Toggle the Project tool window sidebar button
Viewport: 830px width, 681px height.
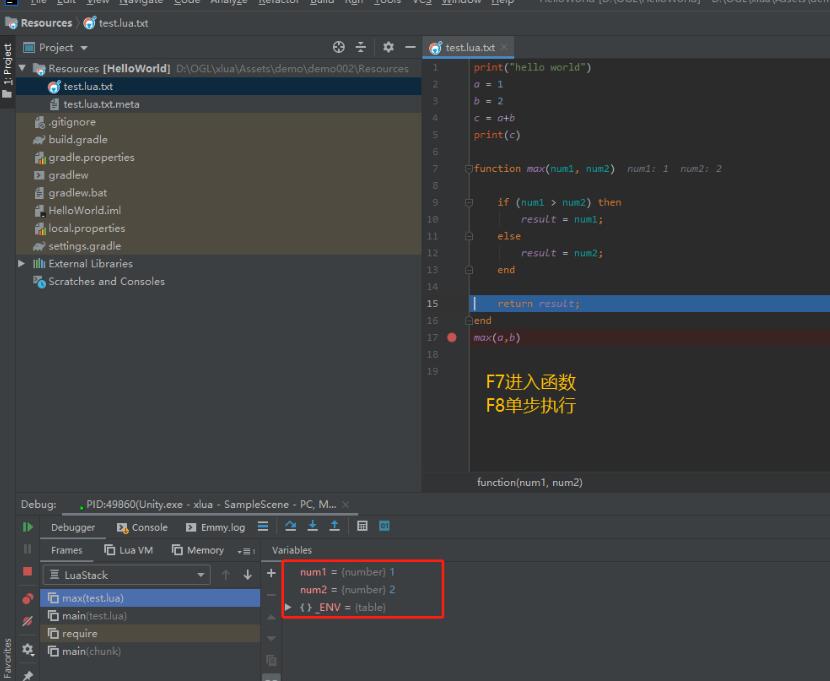click(x=7, y=71)
